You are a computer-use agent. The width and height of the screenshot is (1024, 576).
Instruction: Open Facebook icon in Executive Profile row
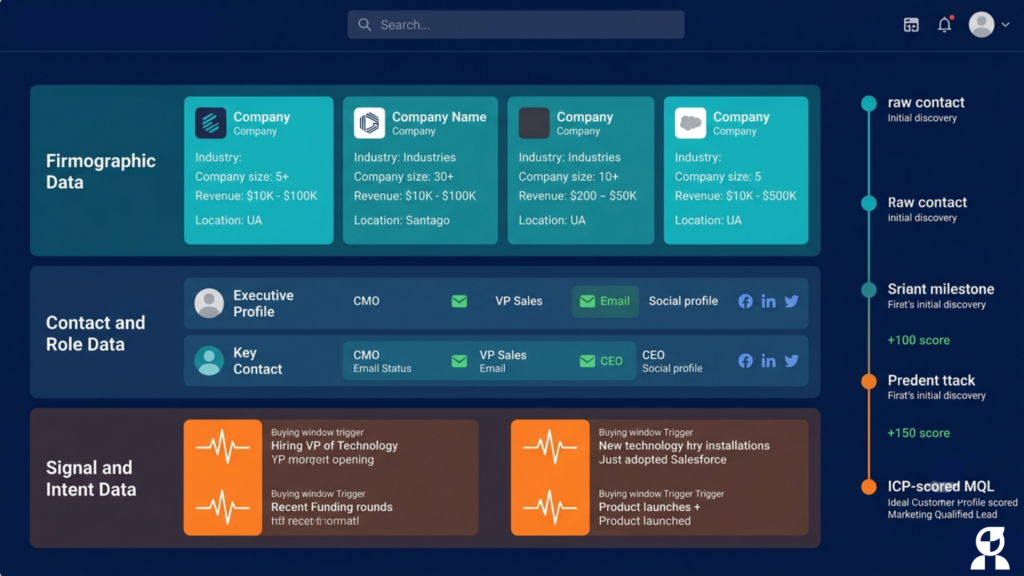745,301
